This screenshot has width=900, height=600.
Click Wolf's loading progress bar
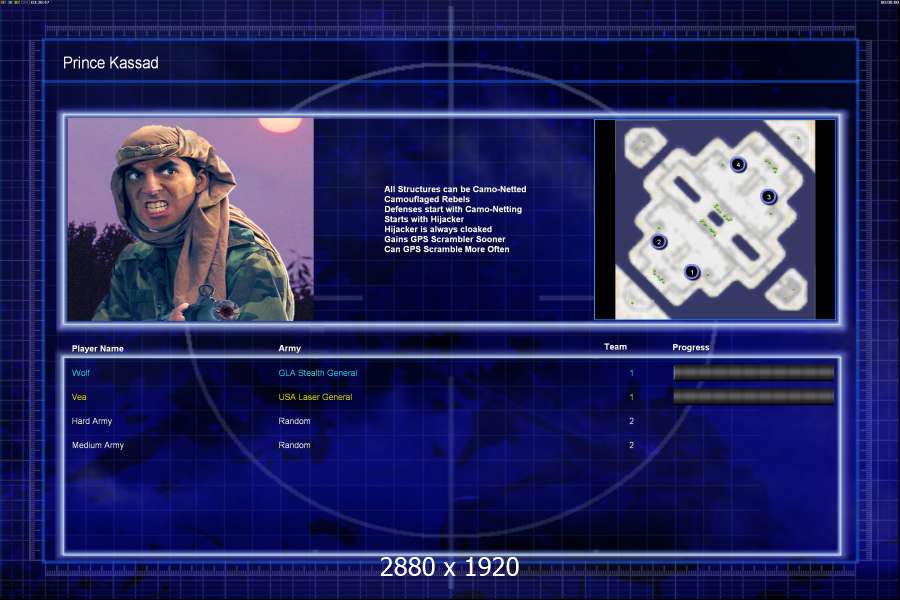click(754, 373)
